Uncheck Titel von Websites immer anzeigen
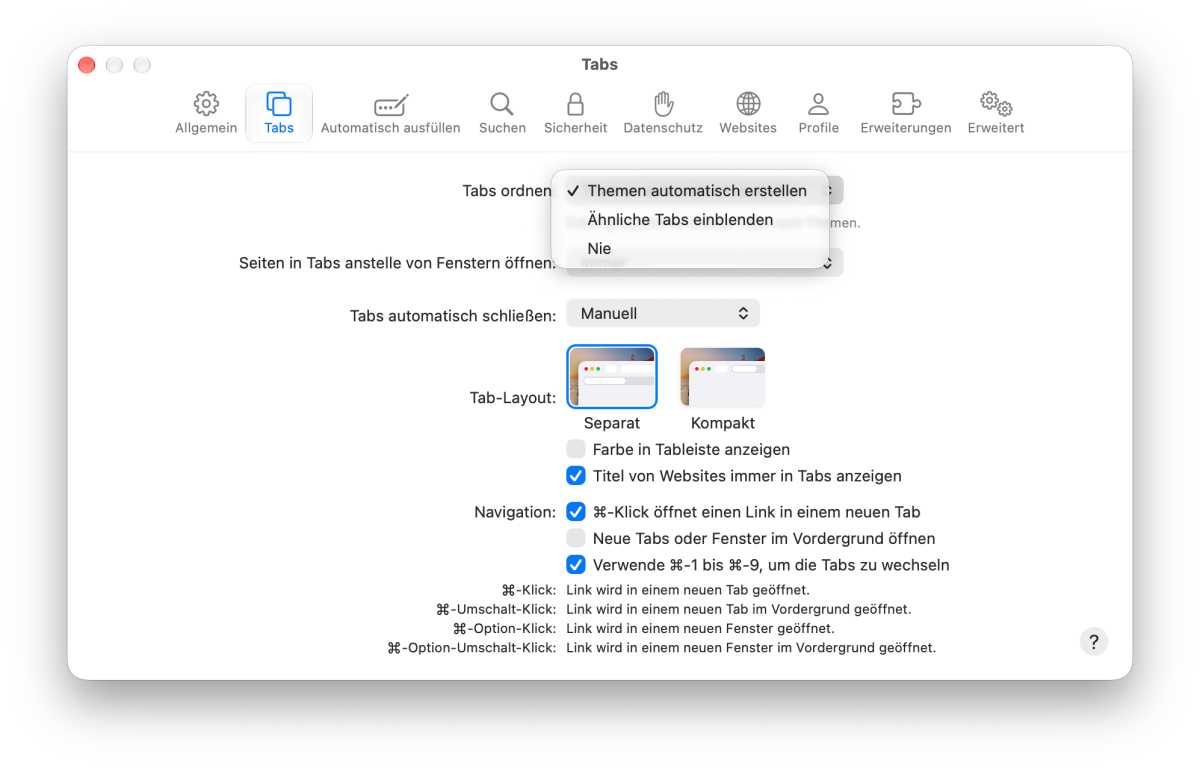 pyautogui.click(x=576, y=476)
